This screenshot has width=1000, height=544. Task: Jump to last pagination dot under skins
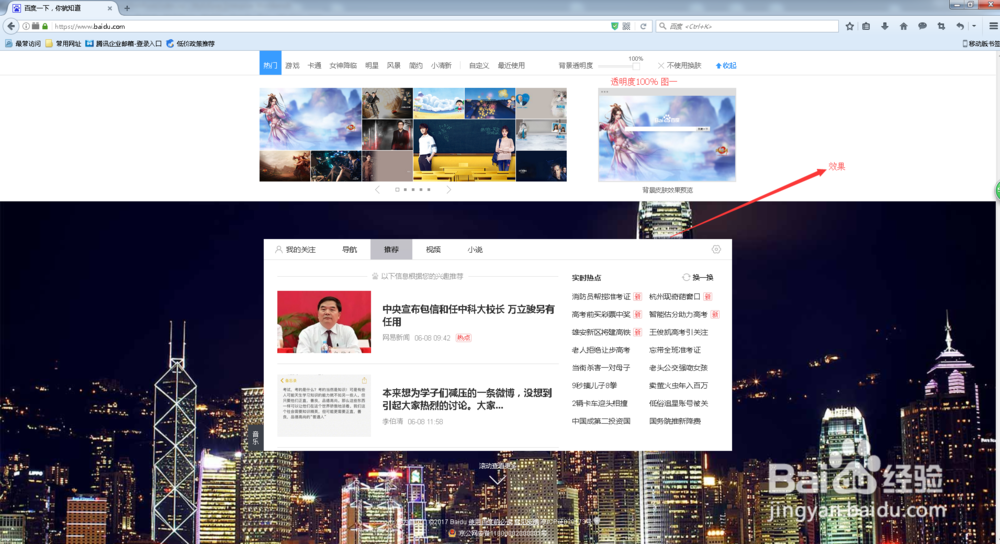(429, 189)
